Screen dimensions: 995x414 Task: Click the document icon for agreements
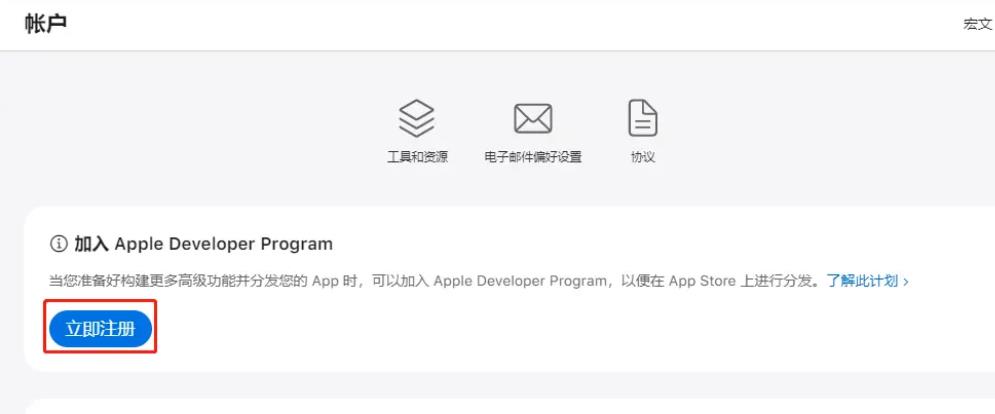[x=643, y=119]
